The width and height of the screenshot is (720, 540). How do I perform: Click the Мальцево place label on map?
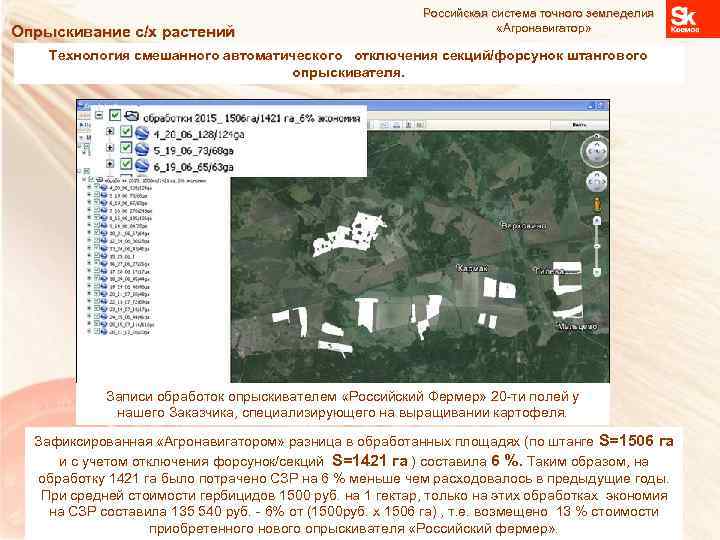pyautogui.click(x=578, y=326)
